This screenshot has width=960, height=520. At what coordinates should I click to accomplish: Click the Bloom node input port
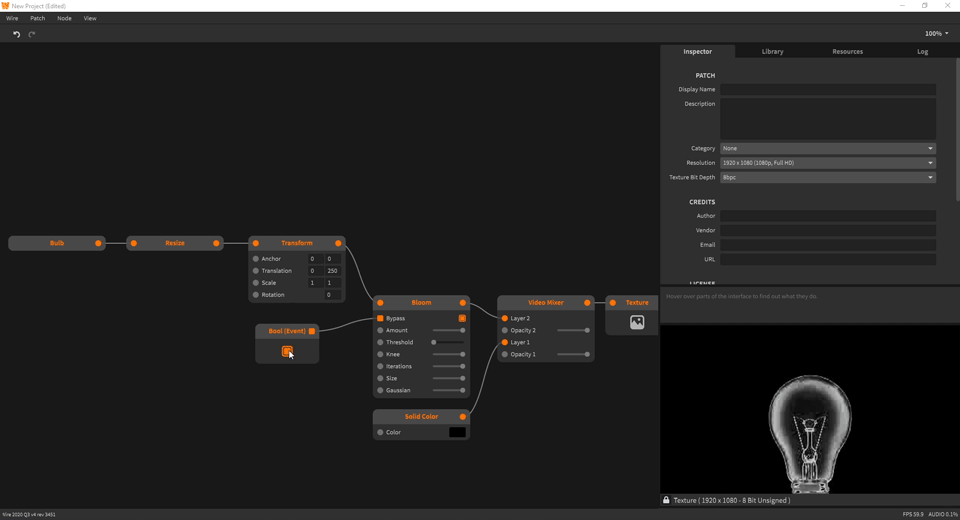(x=380, y=303)
